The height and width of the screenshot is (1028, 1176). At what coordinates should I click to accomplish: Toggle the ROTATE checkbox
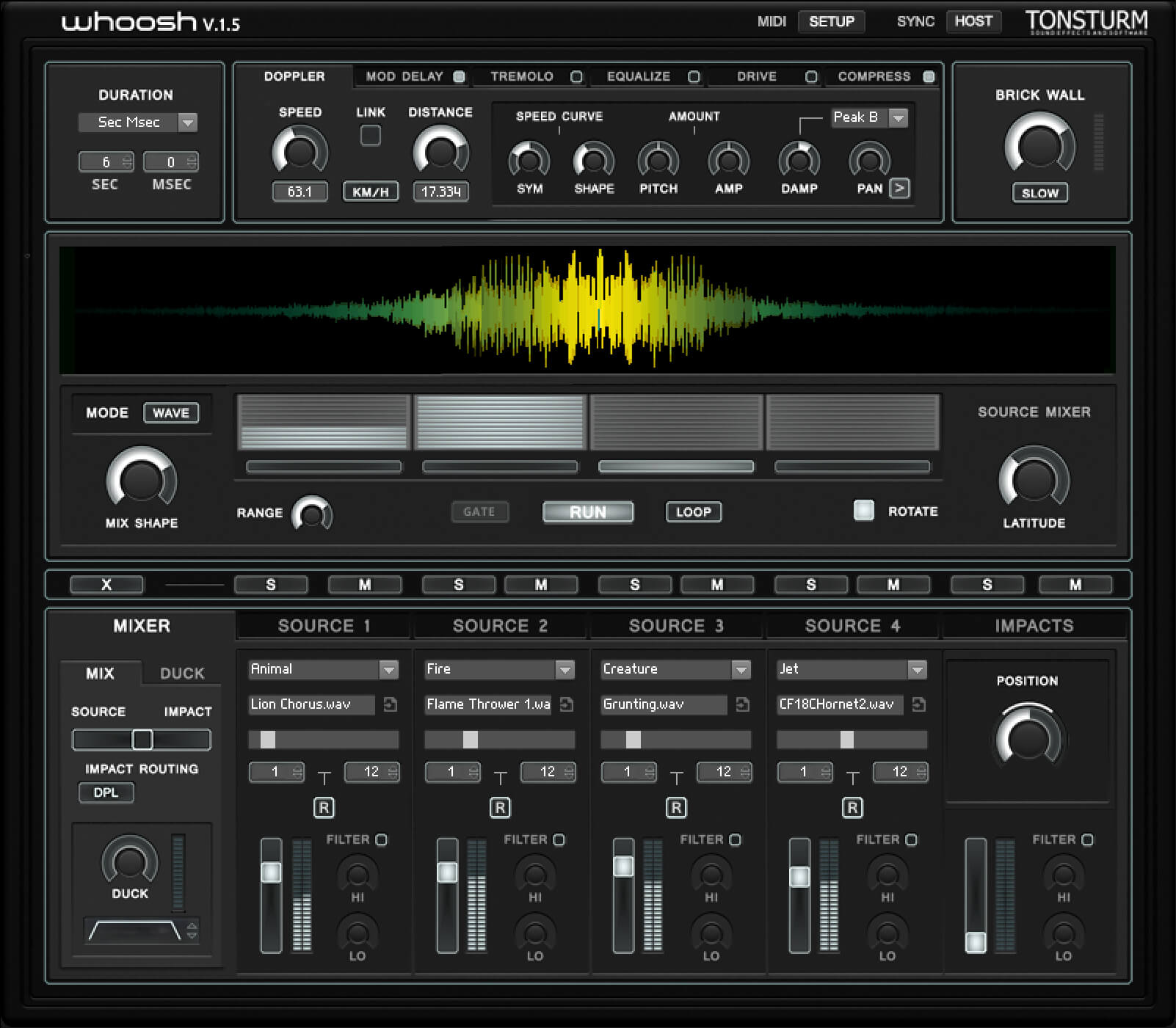864,510
